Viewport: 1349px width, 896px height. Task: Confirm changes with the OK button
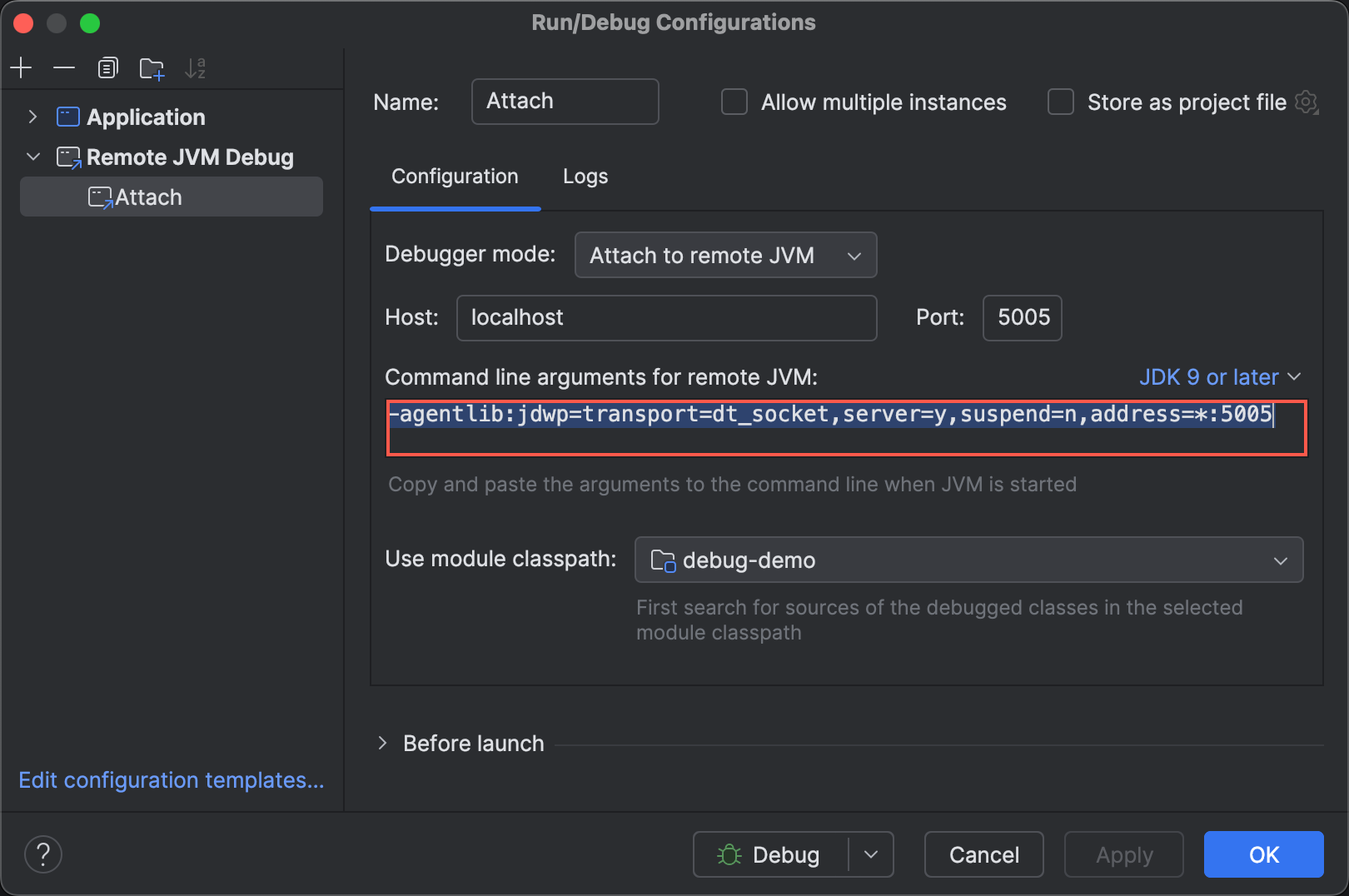coord(1263,854)
